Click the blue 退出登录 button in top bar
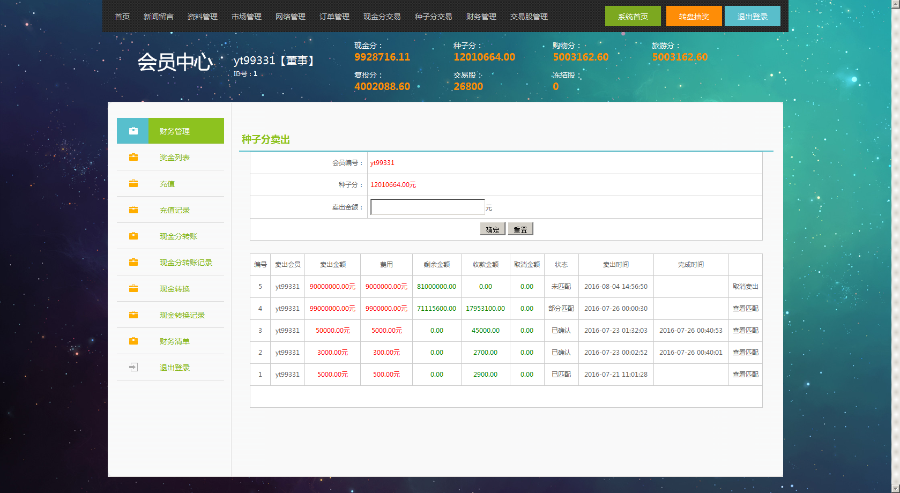This screenshot has width=900, height=493. (x=752, y=16)
